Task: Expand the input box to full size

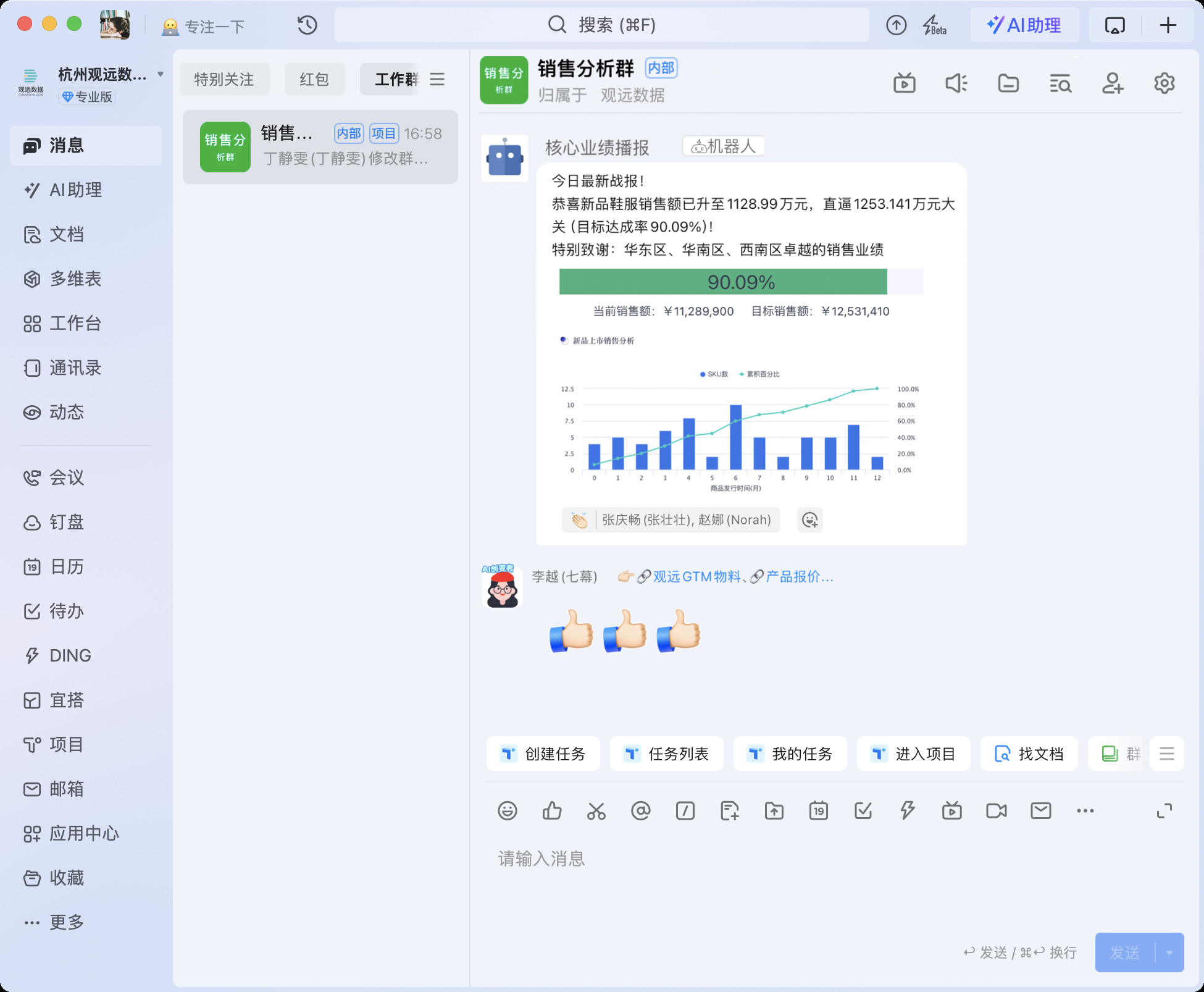Action: coord(1164,810)
